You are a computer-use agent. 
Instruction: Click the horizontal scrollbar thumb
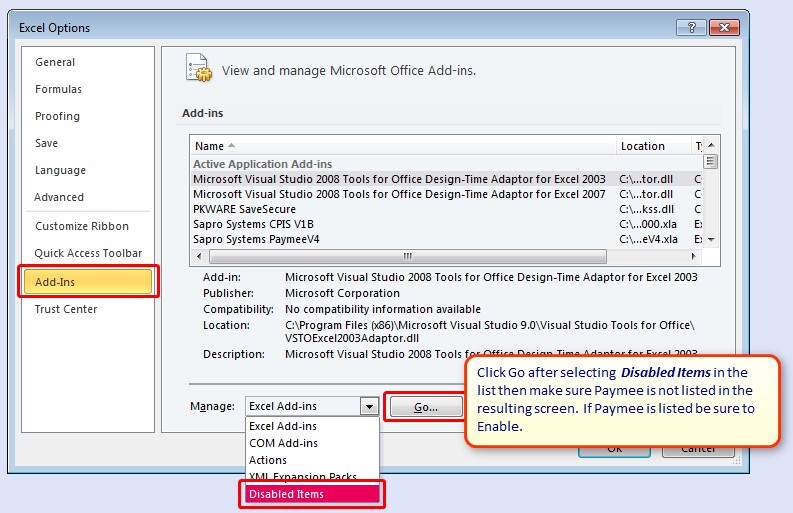[x=408, y=256]
